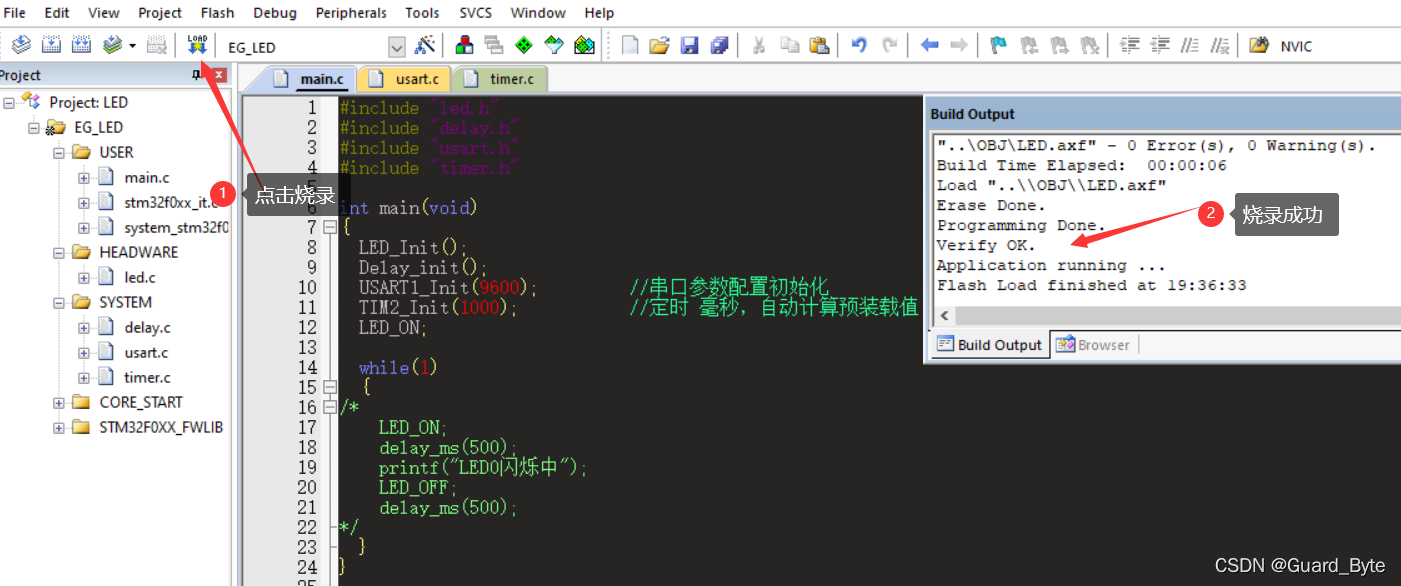Open the Batch Build dropdown arrow
Viewport: 1401px width, 586px height.
[x=132, y=46]
